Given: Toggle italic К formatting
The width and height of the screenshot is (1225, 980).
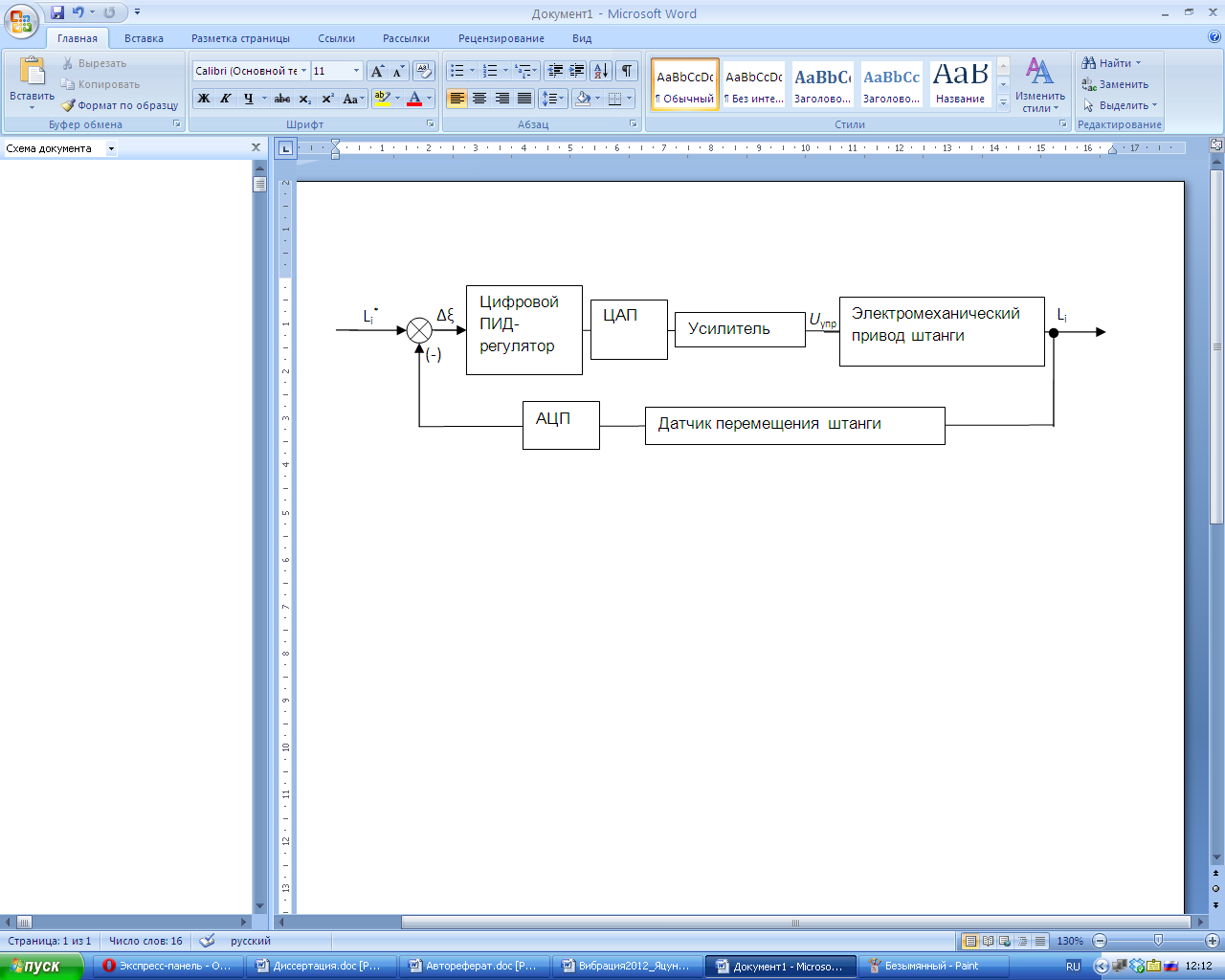Looking at the screenshot, I should [x=226, y=99].
